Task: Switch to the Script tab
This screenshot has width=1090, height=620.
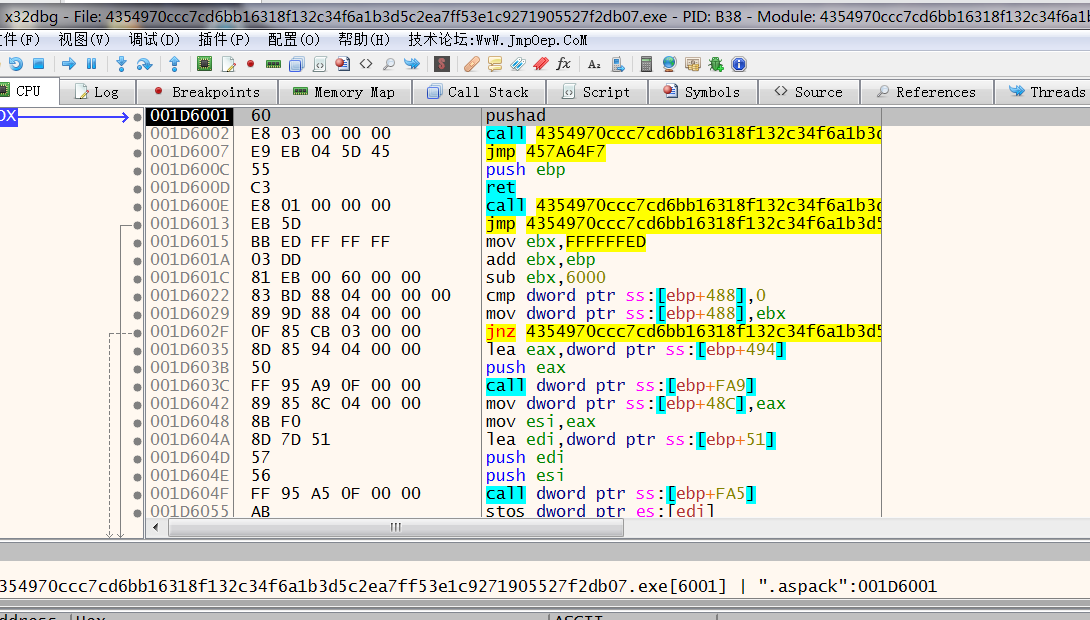Action: tap(597, 92)
